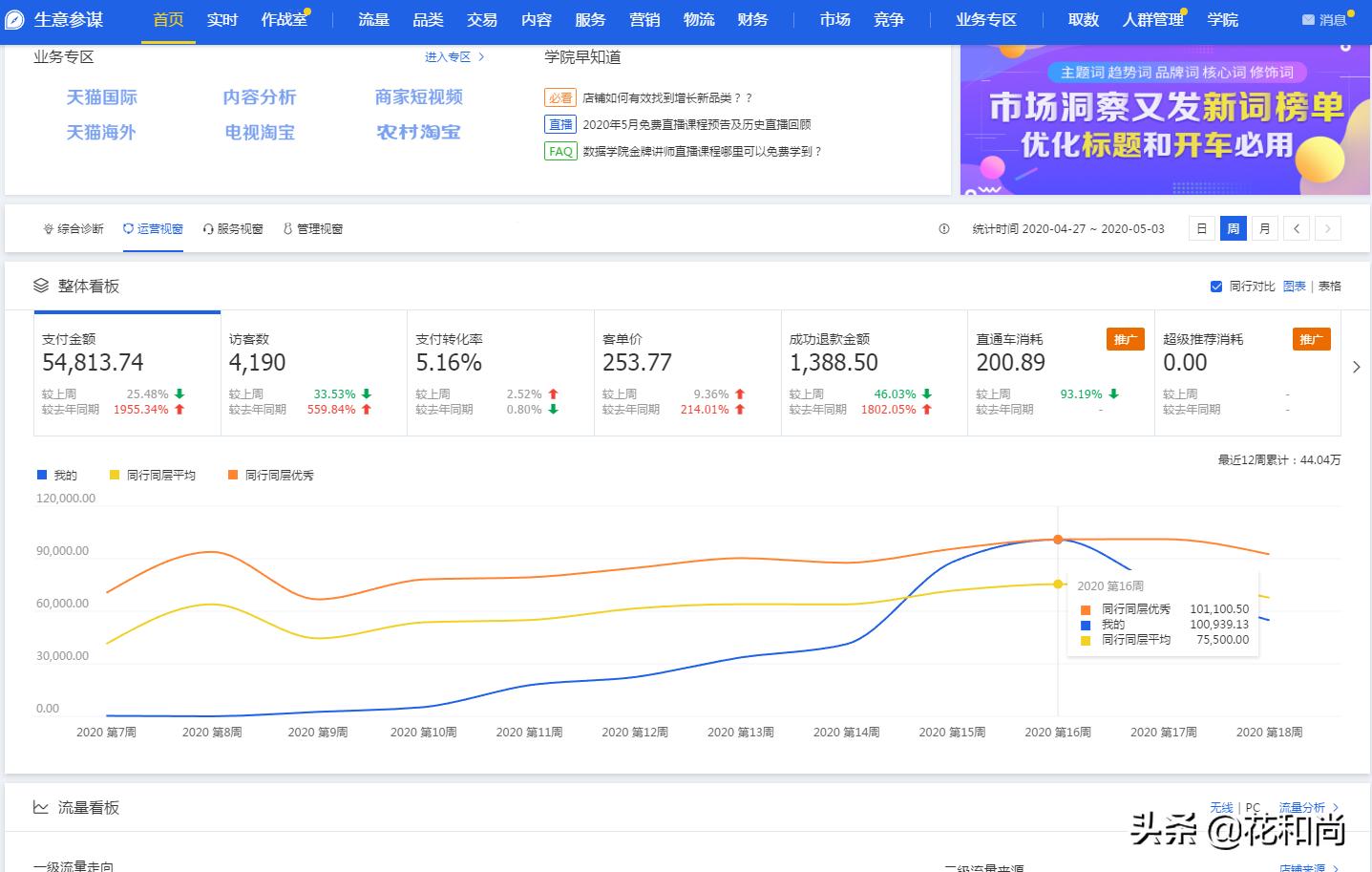
Task: Switch chart display to 表格 table view
Action: pyautogui.click(x=1329, y=286)
